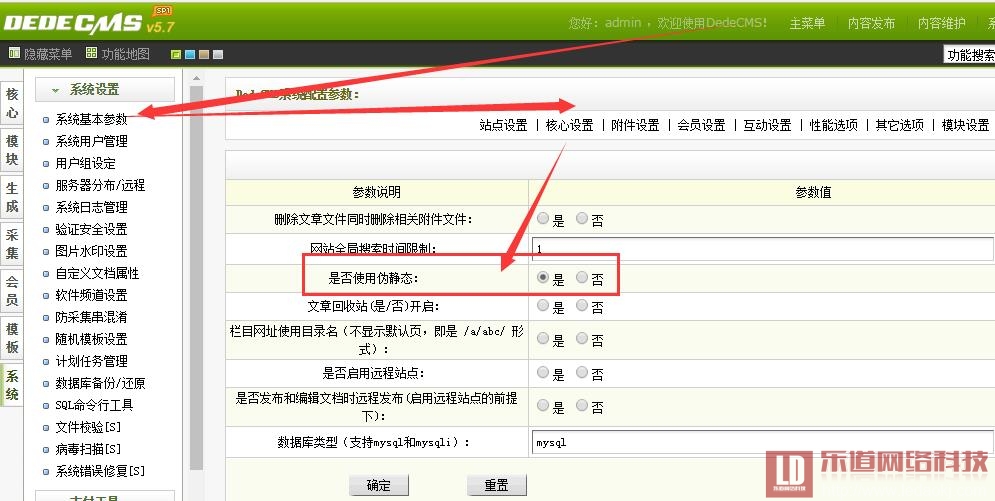Select 否 for 栏目网址使用目录名

[582, 339]
